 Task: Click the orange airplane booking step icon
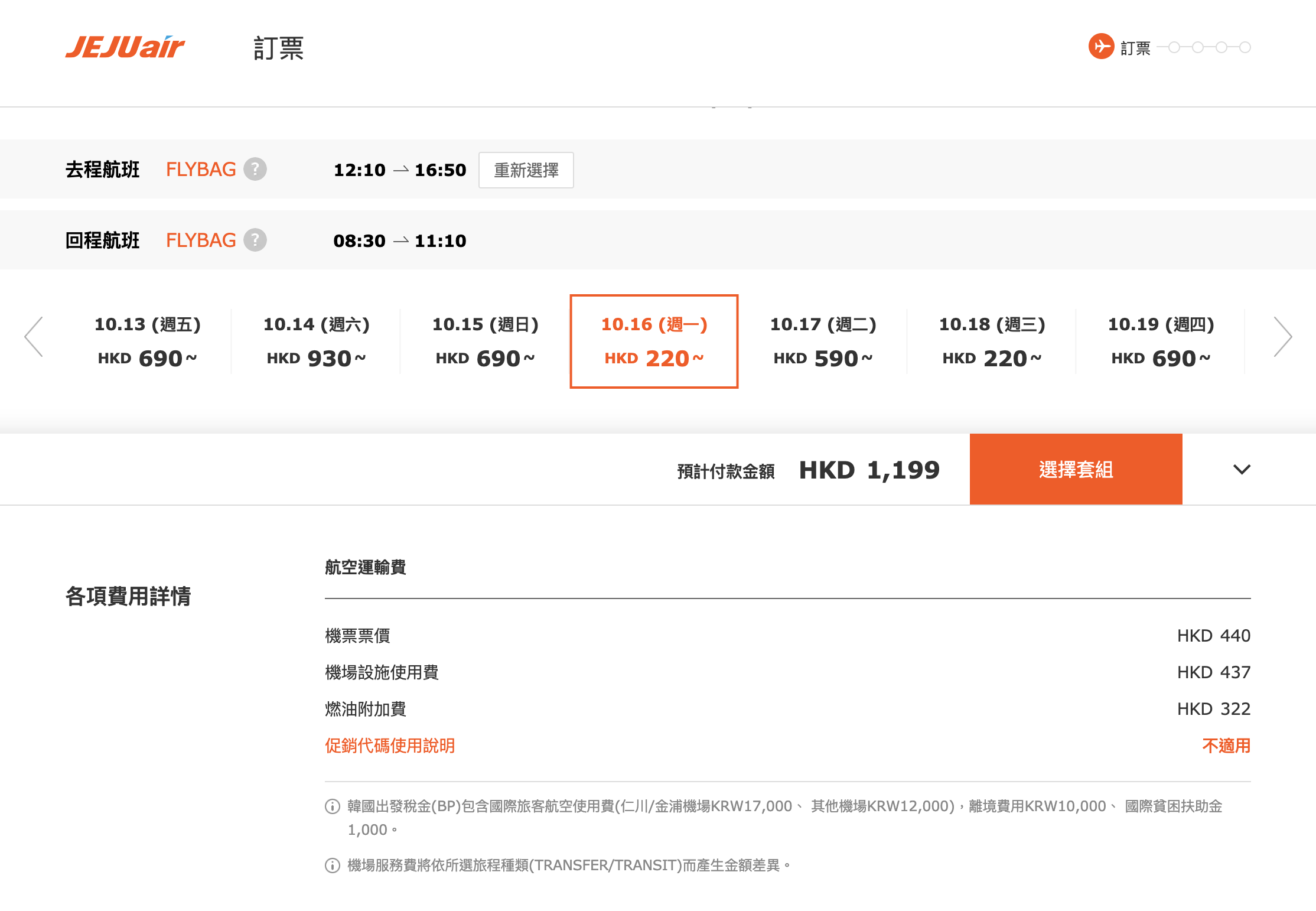pos(1101,47)
